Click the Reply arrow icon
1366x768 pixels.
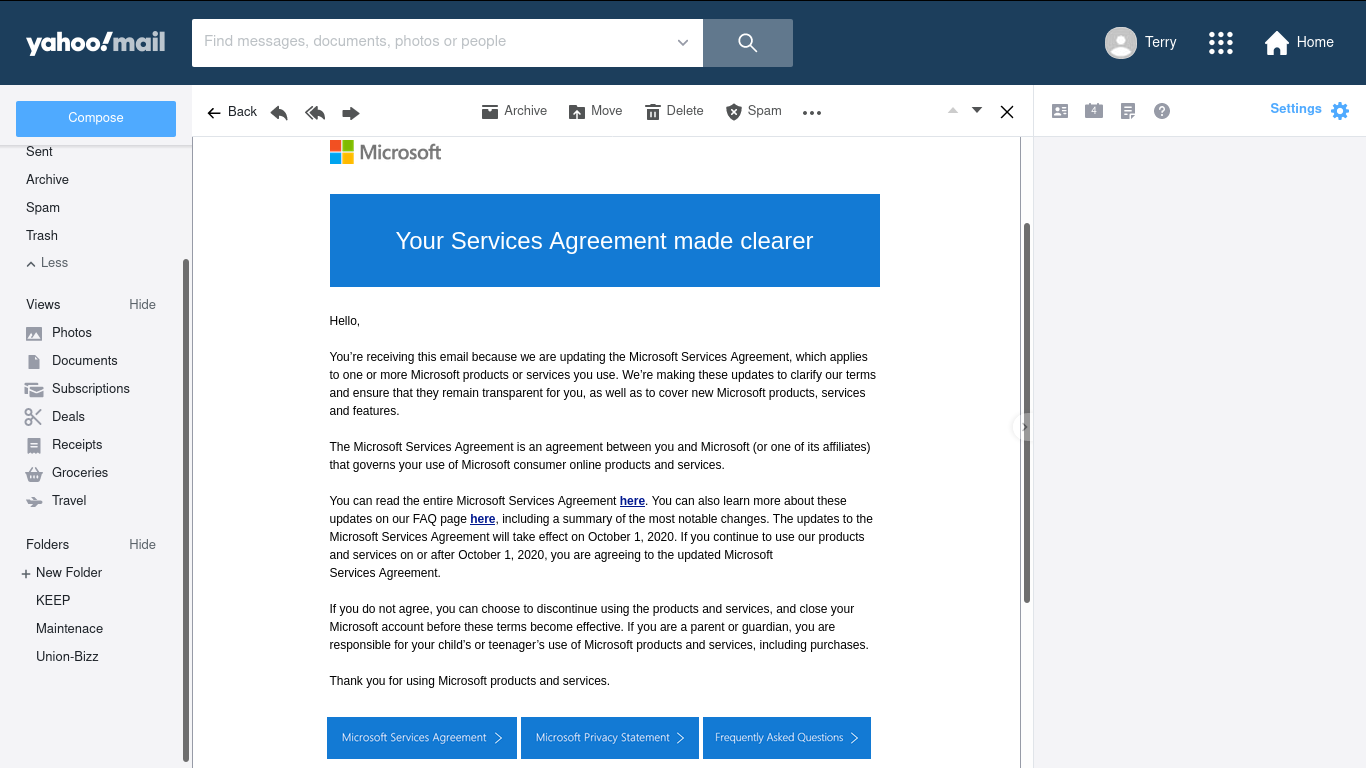[x=279, y=113]
